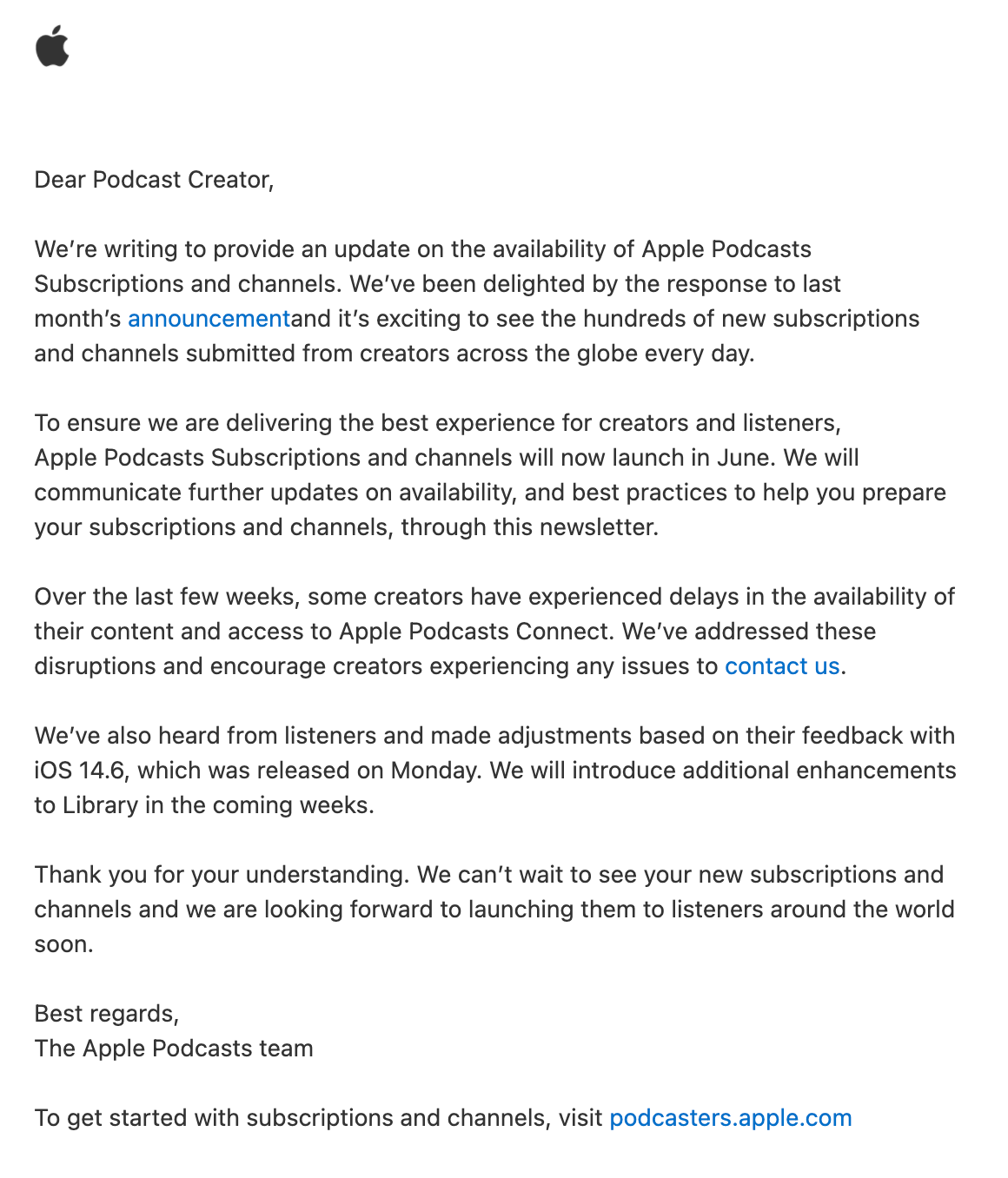Click The Apple Podcasts team signature
1008x1178 pixels.
(174, 1049)
